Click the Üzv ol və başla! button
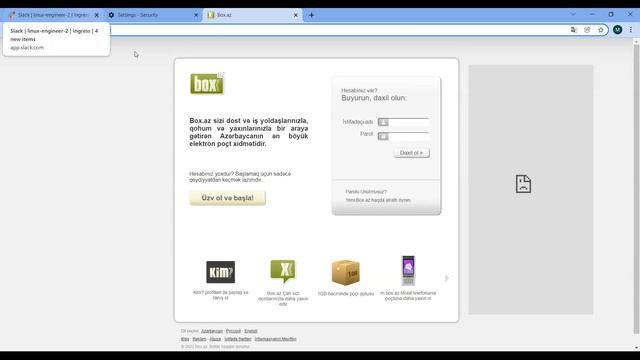 coord(227,198)
